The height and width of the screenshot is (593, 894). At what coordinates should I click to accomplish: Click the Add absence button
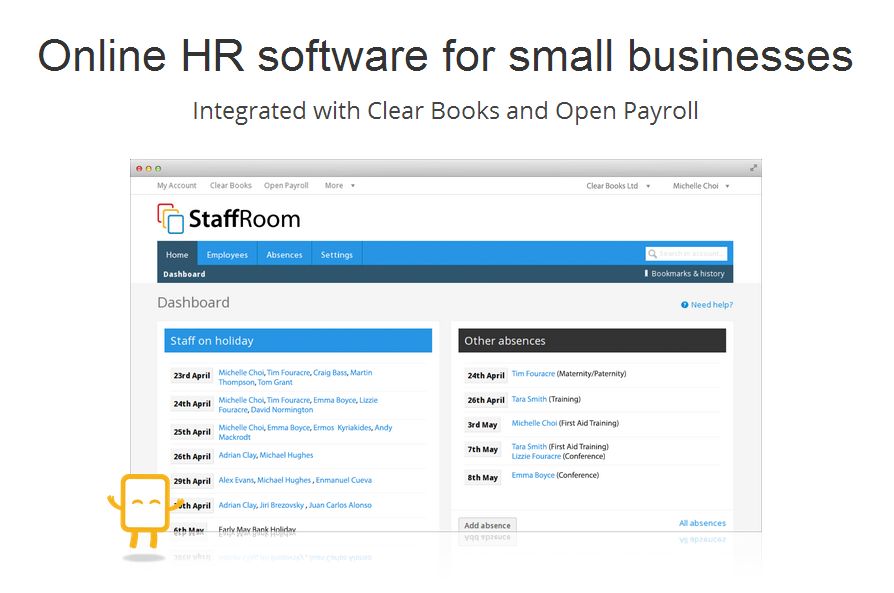coord(487,525)
